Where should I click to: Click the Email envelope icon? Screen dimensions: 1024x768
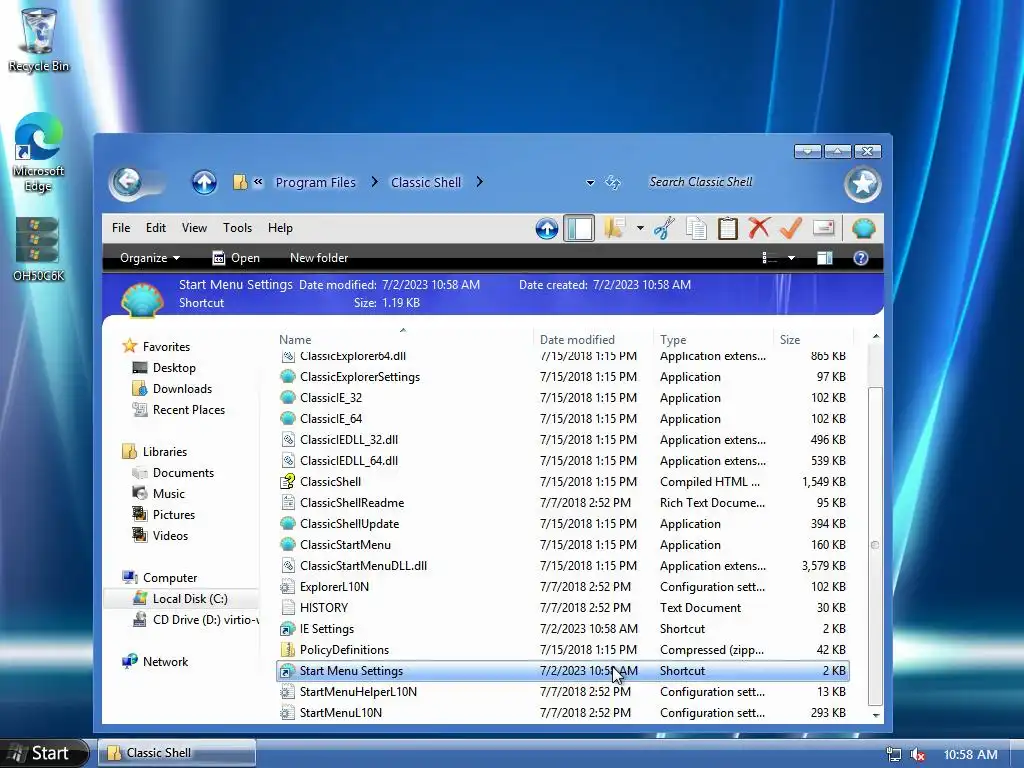pos(824,229)
